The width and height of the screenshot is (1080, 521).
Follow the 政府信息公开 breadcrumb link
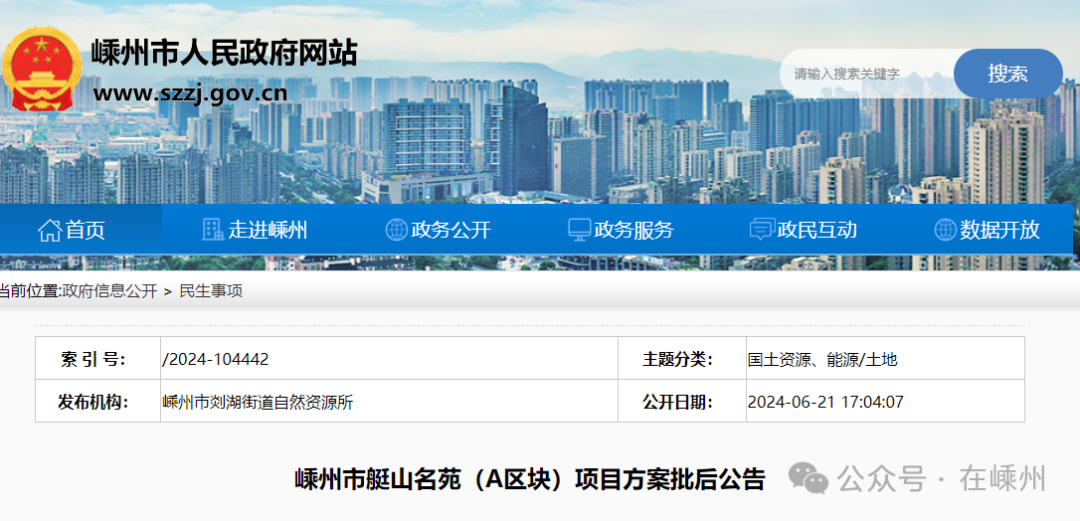click(110, 291)
